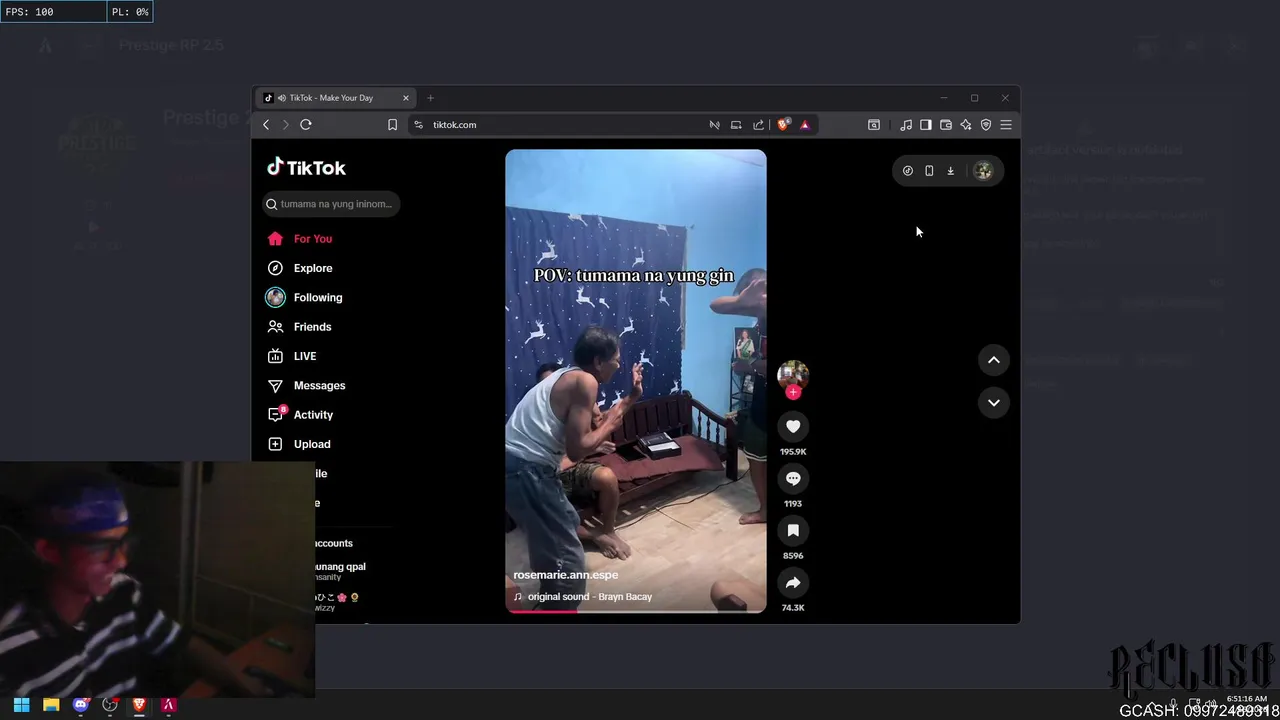Close the TikTok browser tab
The width and height of the screenshot is (1280, 720).
(406, 98)
